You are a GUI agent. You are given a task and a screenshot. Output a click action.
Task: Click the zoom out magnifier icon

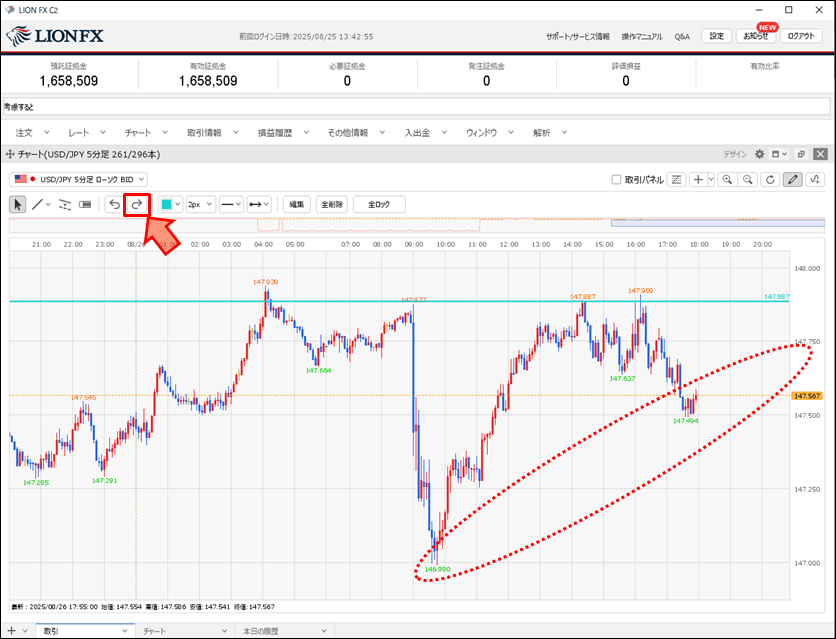tap(747, 180)
